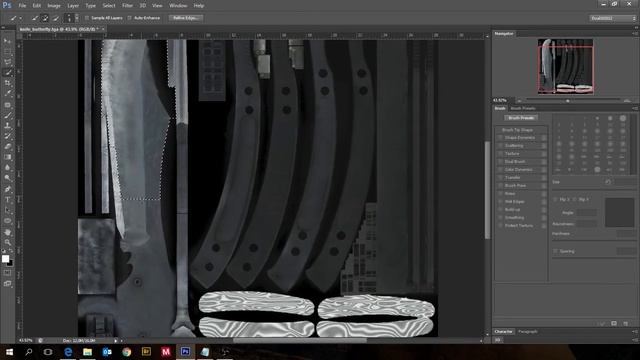This screenshot has width=640, height=360.
Task: Open the Layer menu
Action: tap(73, 6)
